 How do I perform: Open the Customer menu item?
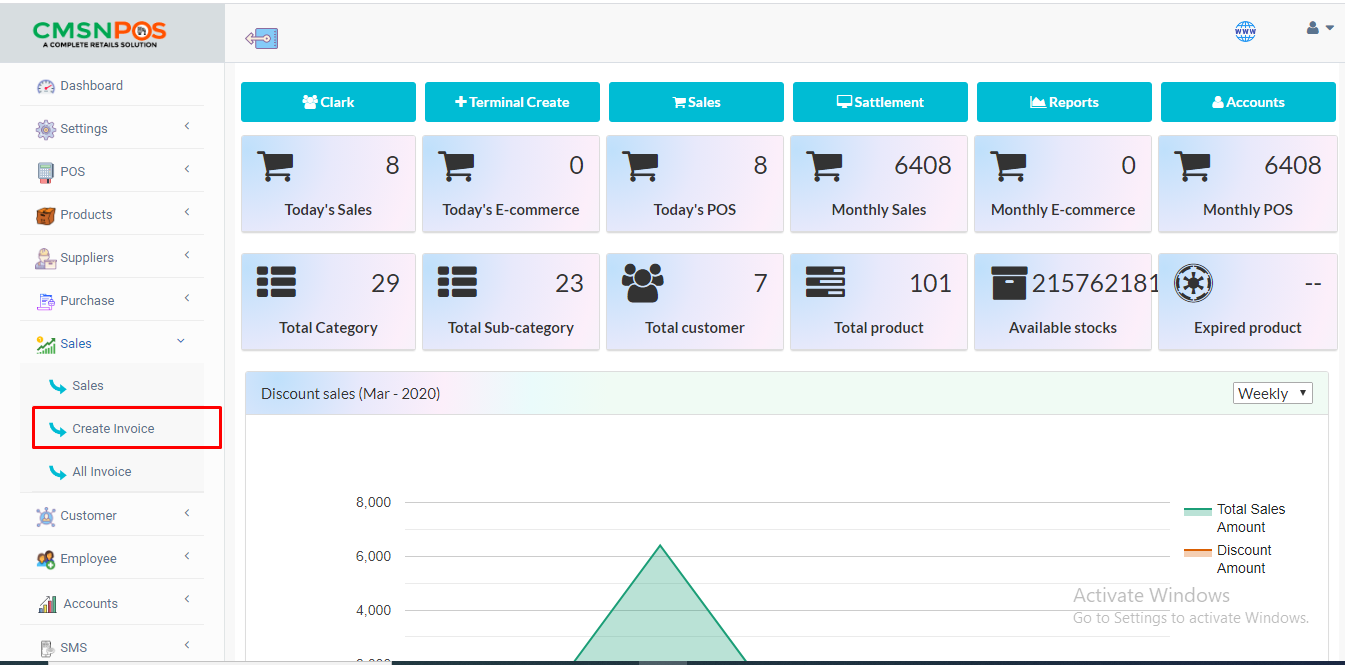112,516
